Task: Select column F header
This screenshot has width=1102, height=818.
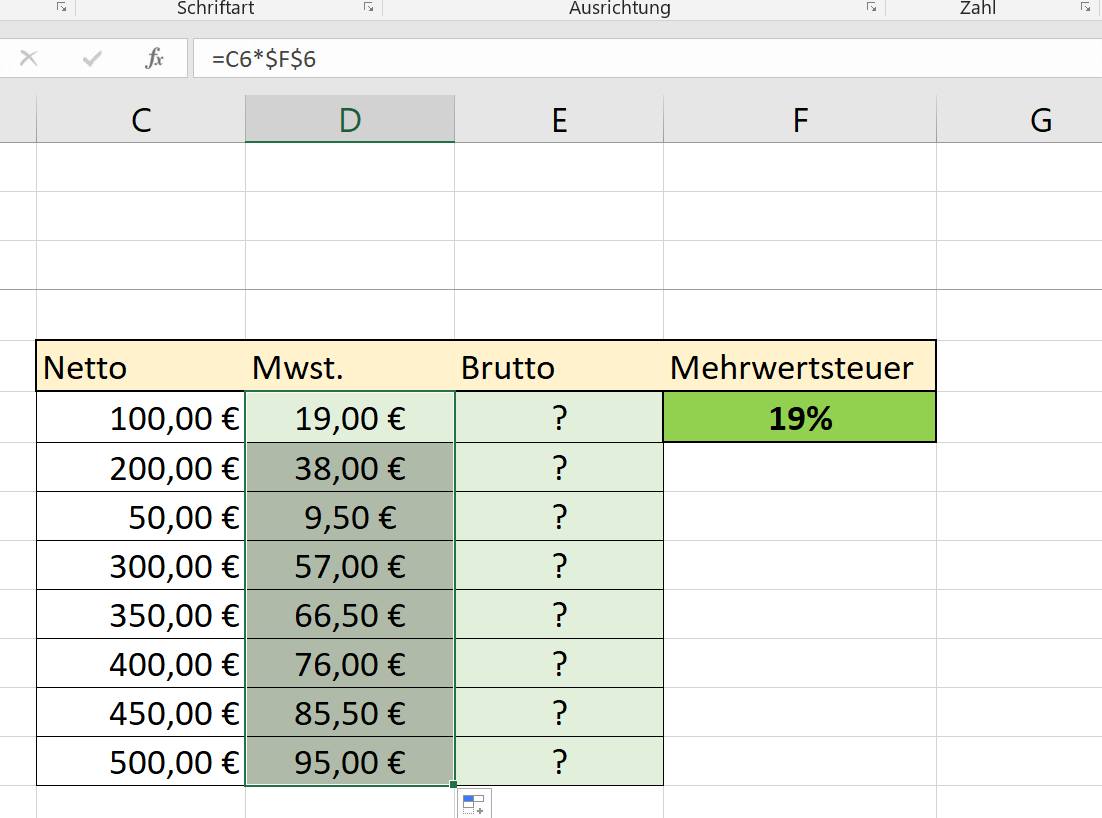Action: pos(800,119)
